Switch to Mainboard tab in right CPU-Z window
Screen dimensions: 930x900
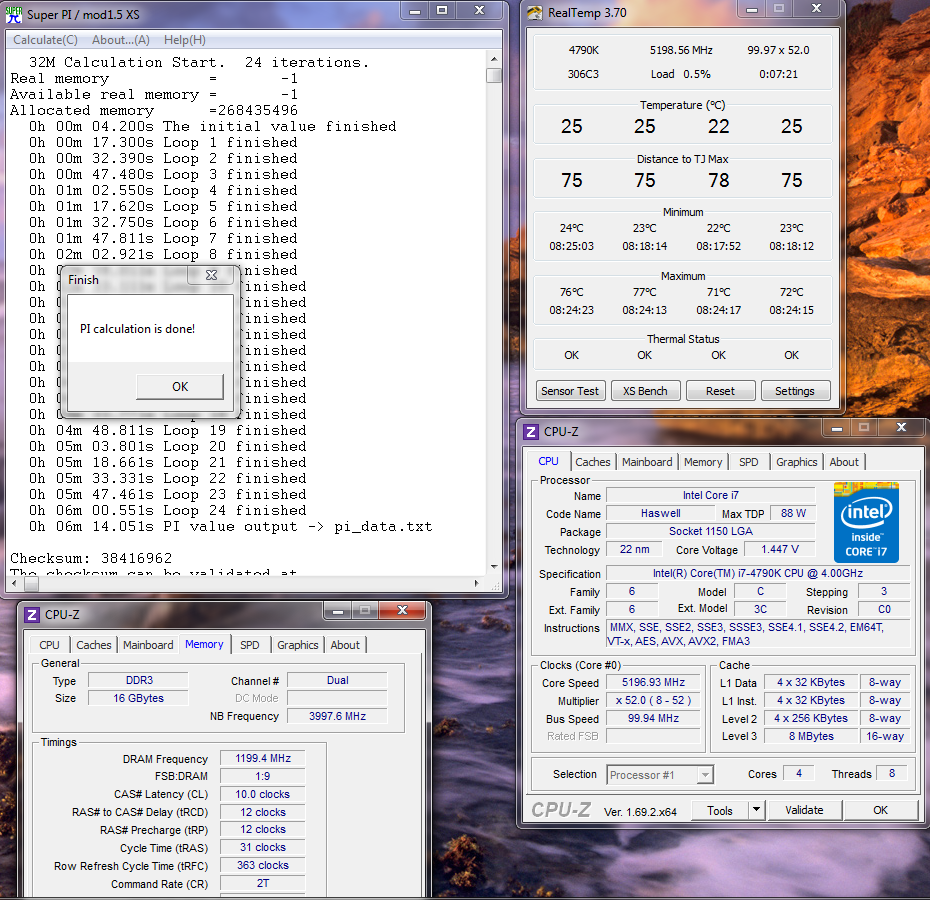[x=647, y=462]
